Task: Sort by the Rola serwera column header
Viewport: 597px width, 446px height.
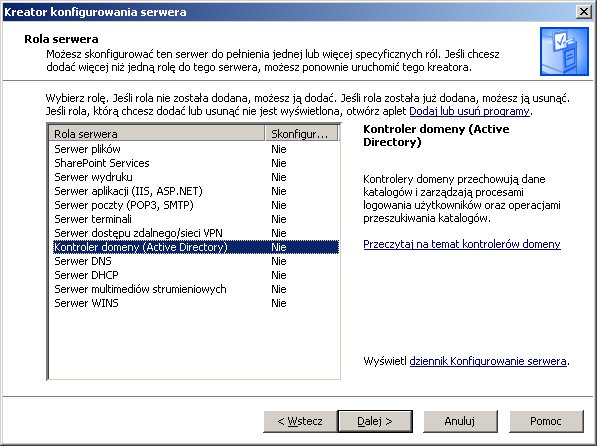Action: (157, 134)
